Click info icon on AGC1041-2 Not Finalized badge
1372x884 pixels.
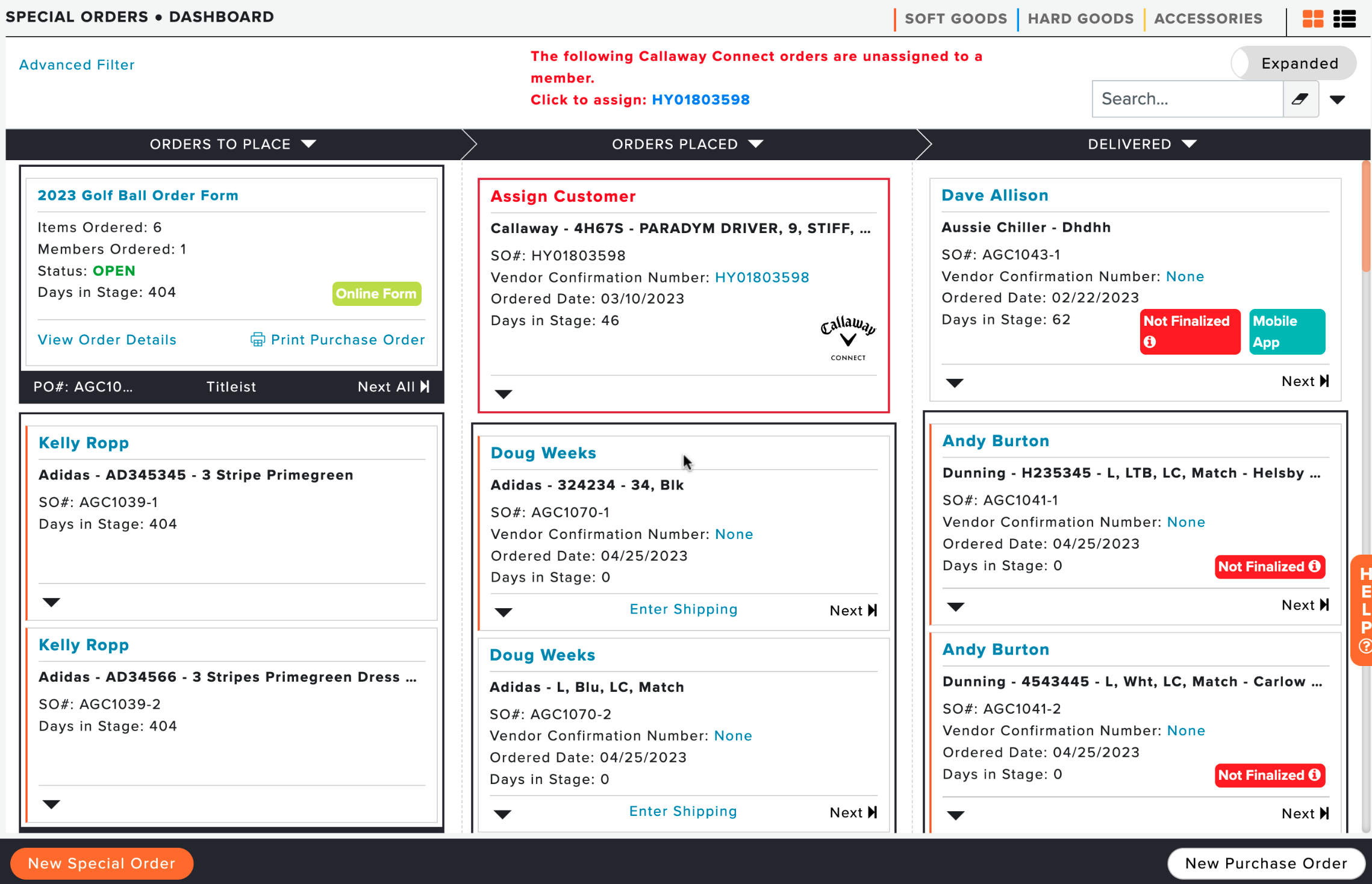[x=1315, y=774]
